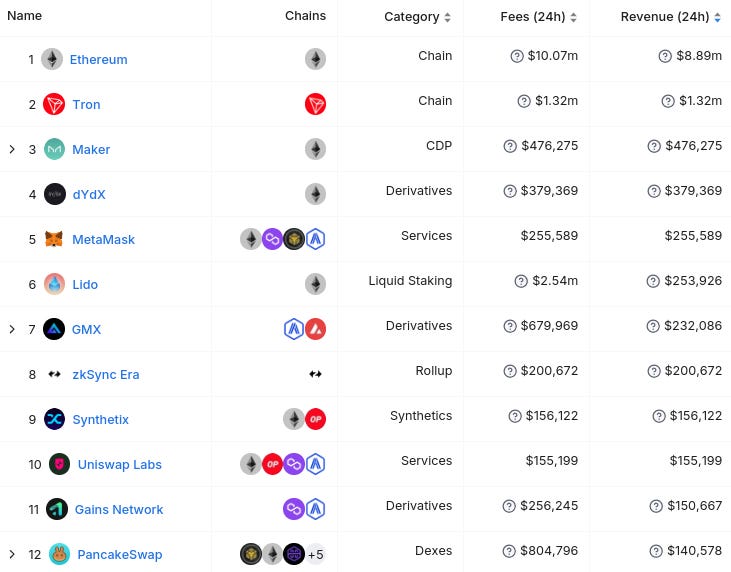Click the zkSync Era chain icon in the Chains column
This screenshot has width=731, height=572.
(x=316, y=374)
